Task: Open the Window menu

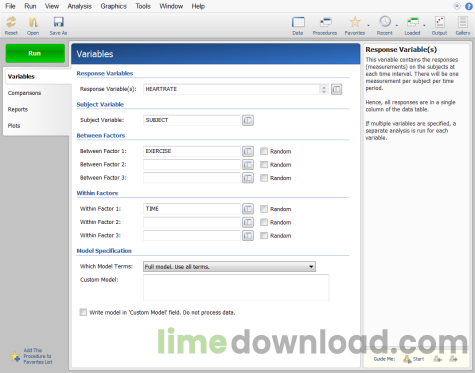Action: (x=171, y=6)
